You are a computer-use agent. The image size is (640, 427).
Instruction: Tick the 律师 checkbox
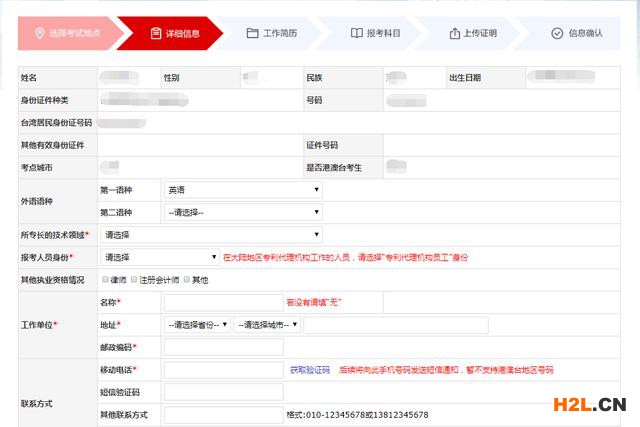point(105,280)
